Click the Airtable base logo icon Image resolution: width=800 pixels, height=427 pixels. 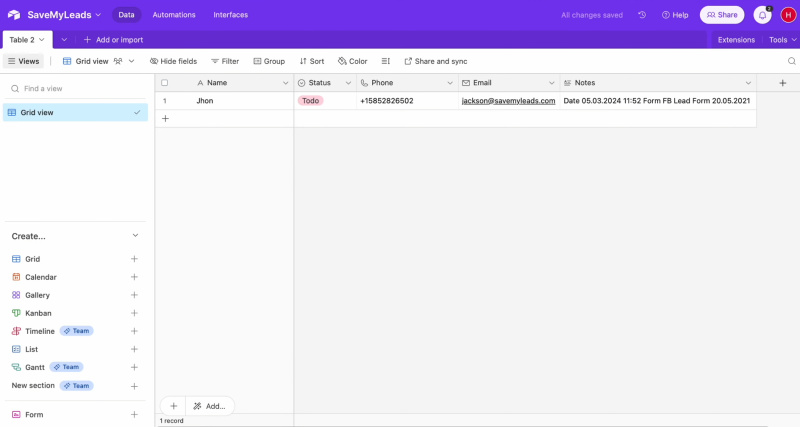(14, 15)
